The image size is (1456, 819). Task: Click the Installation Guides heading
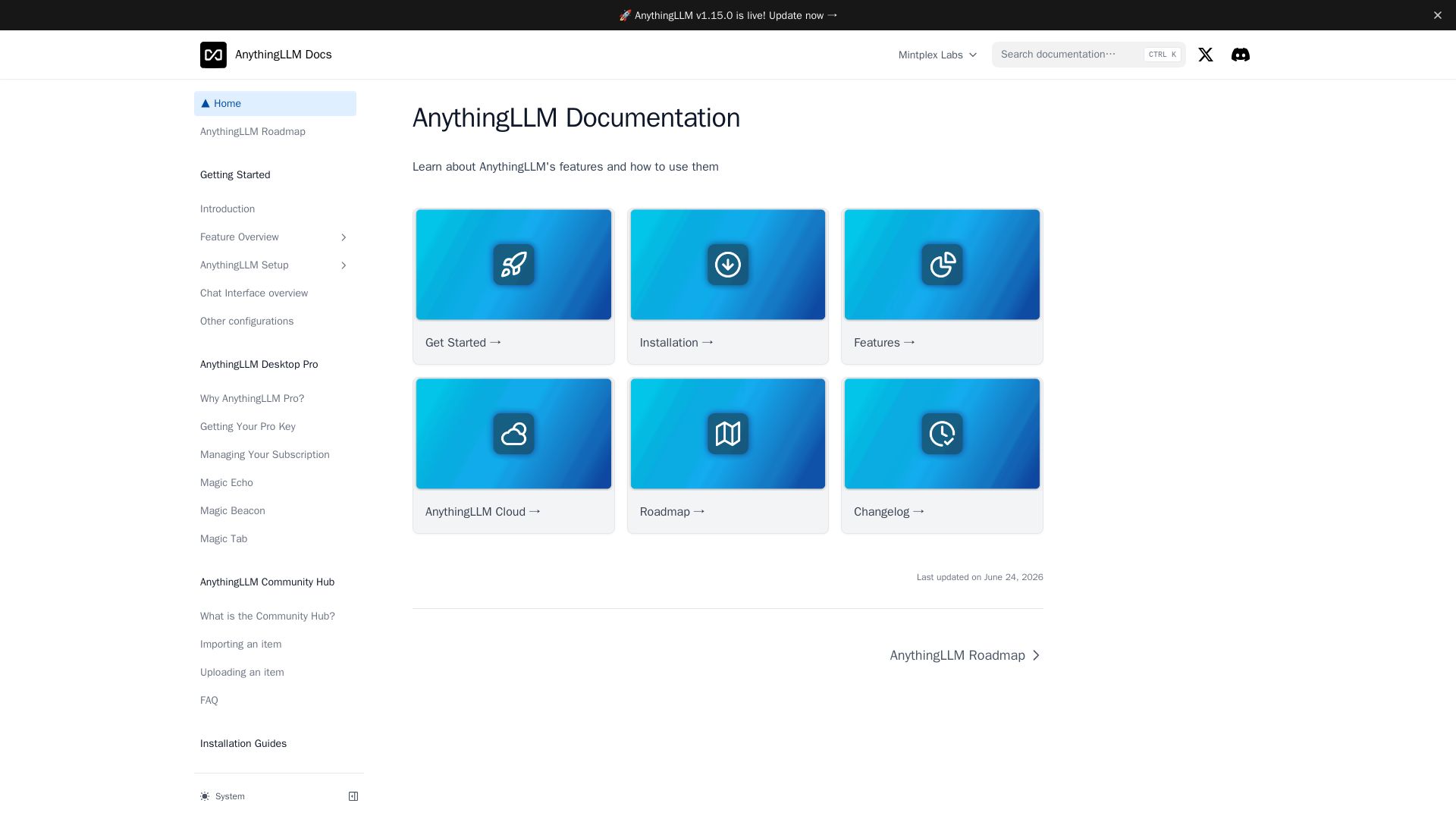[243, 744]
